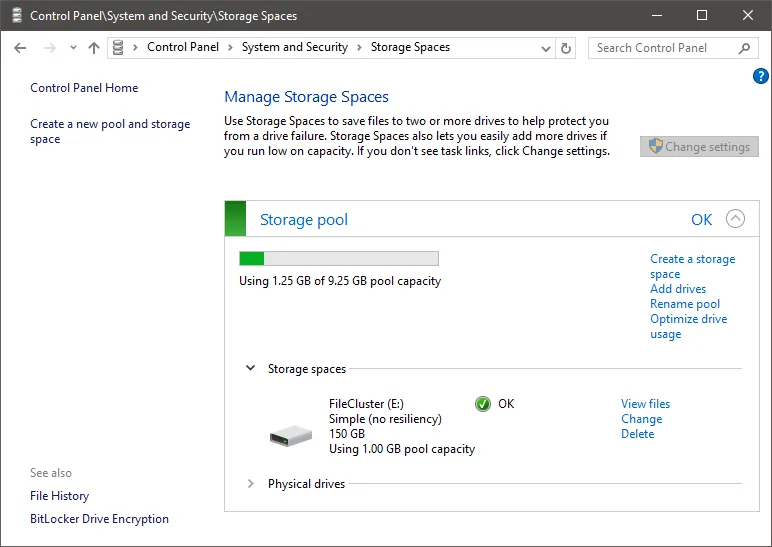Viewport: 772px width, 547px height.
Task: Go back with the back arrow
Action: 20,48
